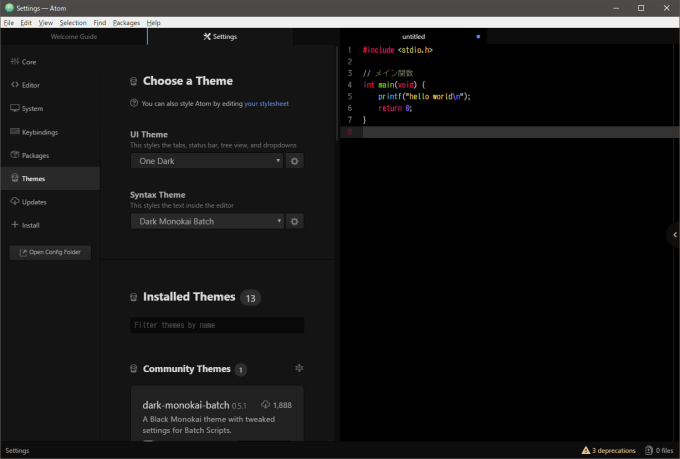The image size is (680, 459).
Task: Click the Settings label in status bar
Action: click(x=17, y=450)
